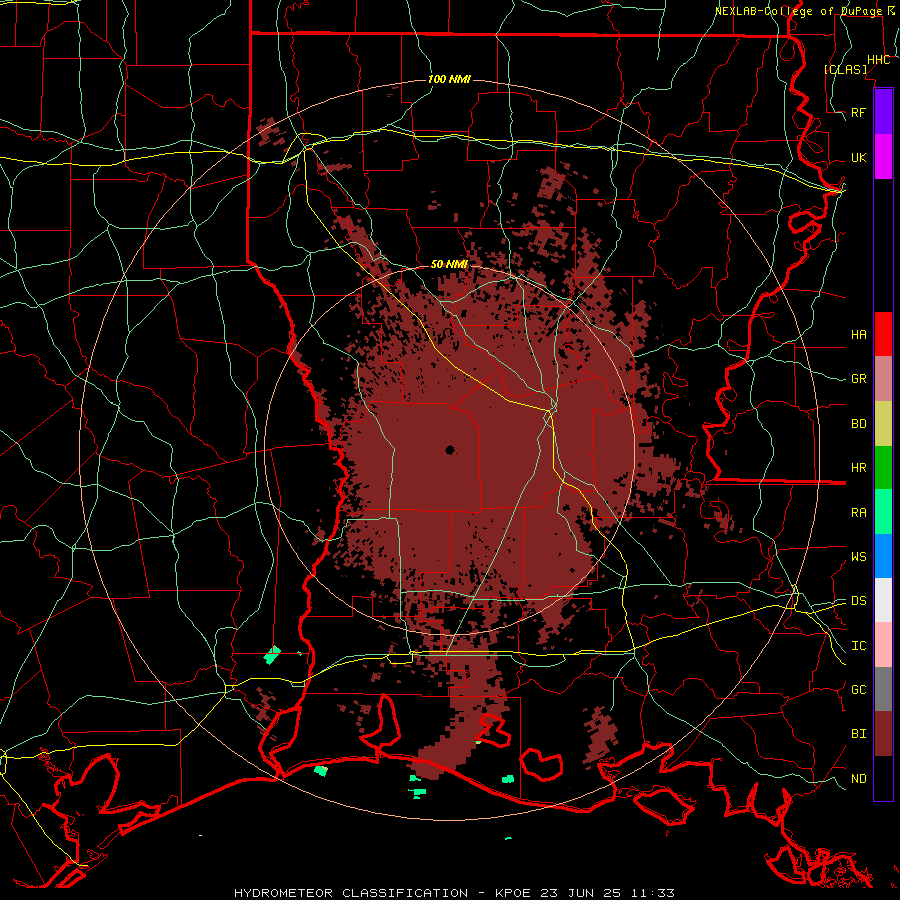Click the HR legend label
The height and width of the screenshot is (900, 900).
(859, 467)
